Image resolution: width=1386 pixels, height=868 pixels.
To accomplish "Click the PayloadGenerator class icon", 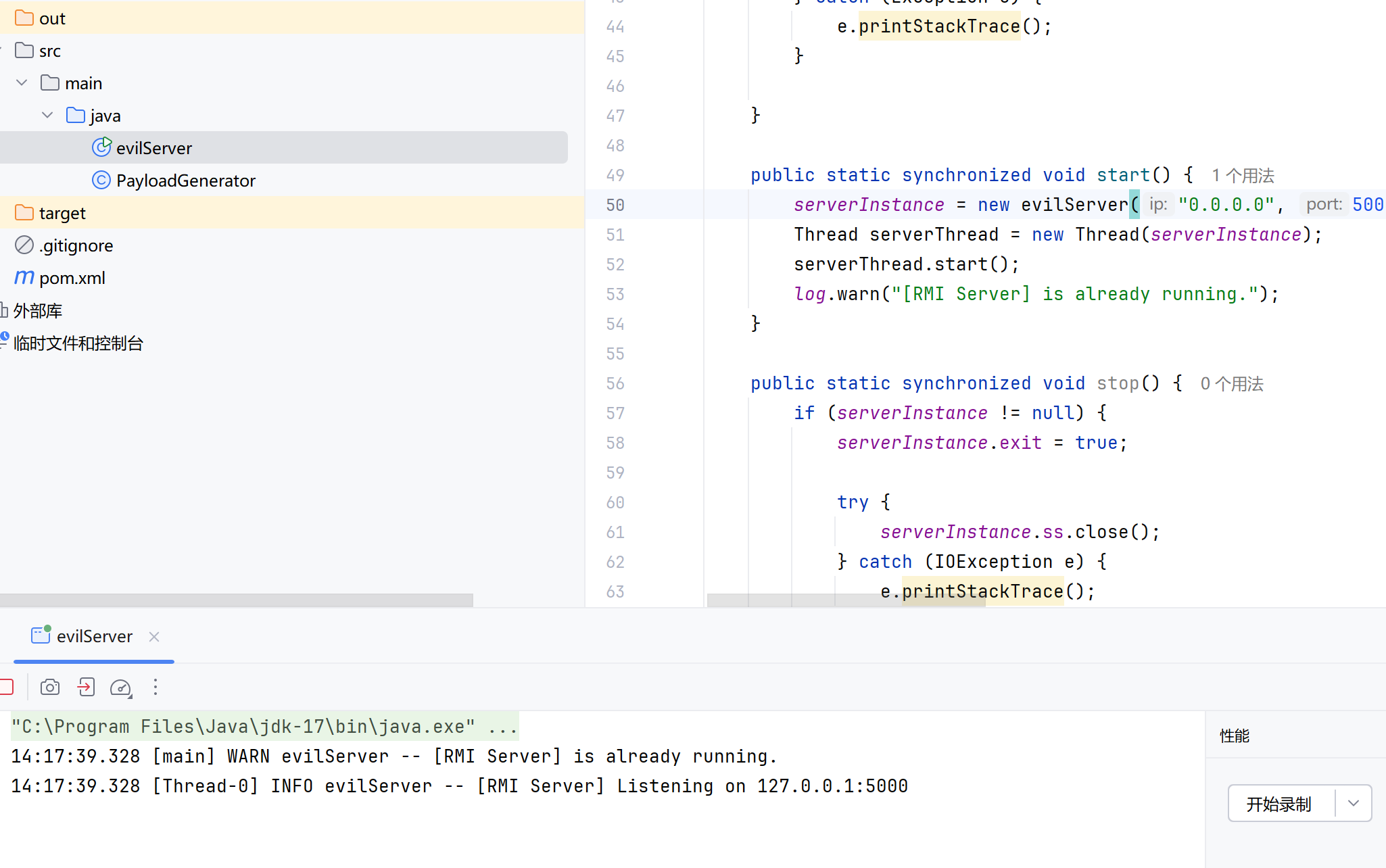I will 101,180.
